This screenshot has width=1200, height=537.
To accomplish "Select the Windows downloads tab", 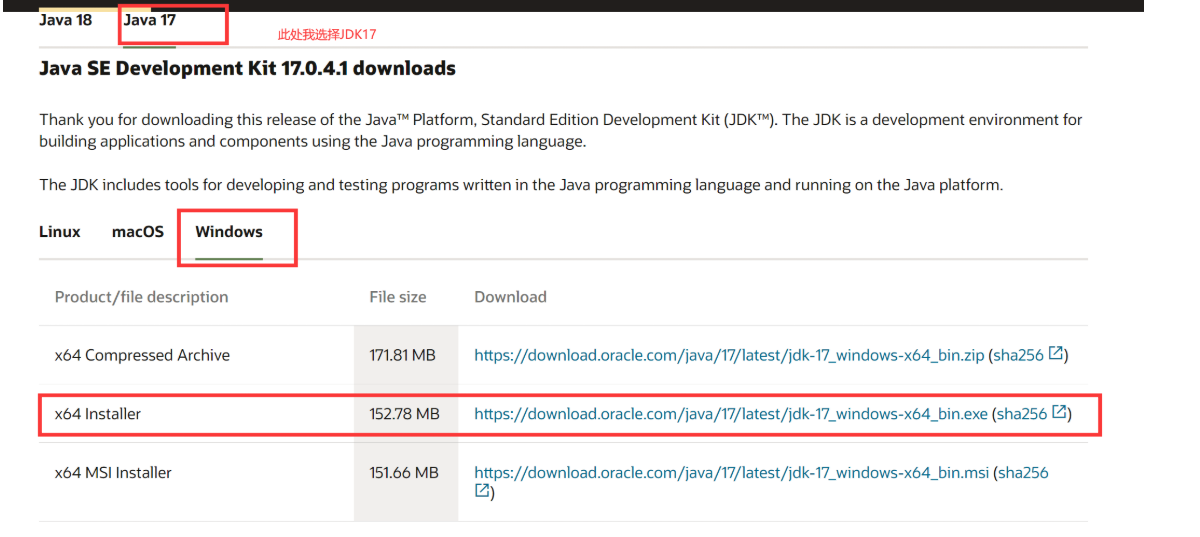I will [x=229, y=231].
